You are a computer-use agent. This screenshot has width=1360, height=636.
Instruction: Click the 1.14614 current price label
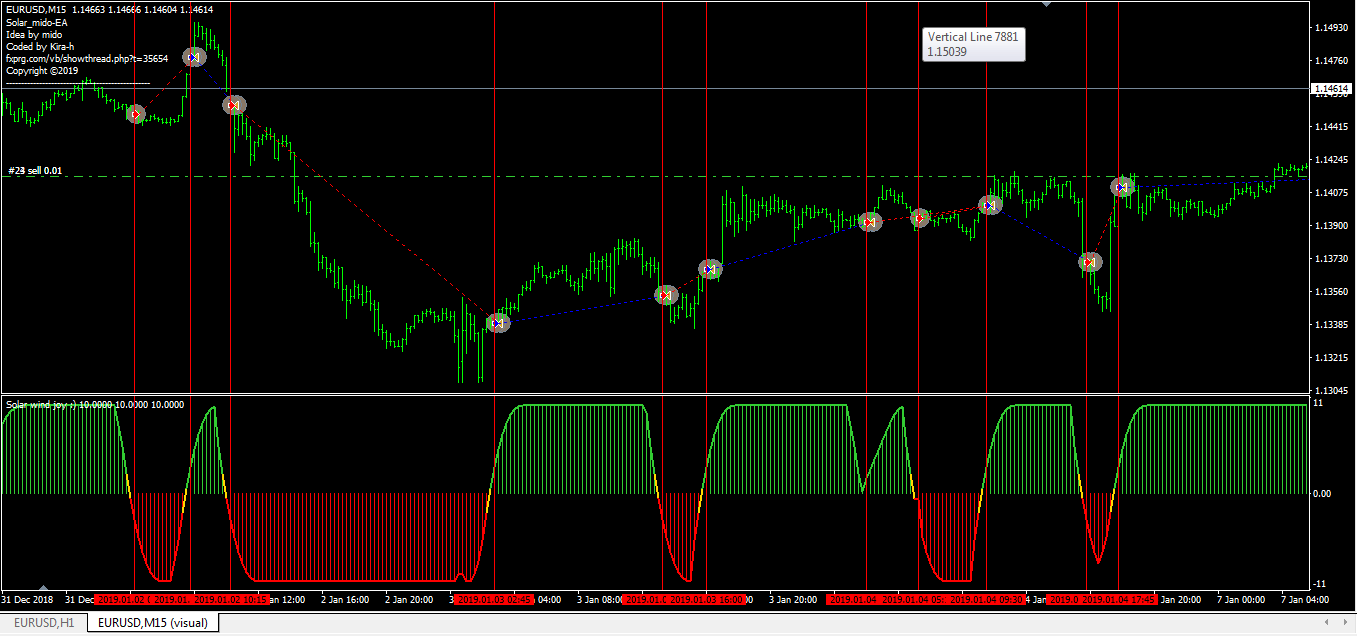(1332, 90)
